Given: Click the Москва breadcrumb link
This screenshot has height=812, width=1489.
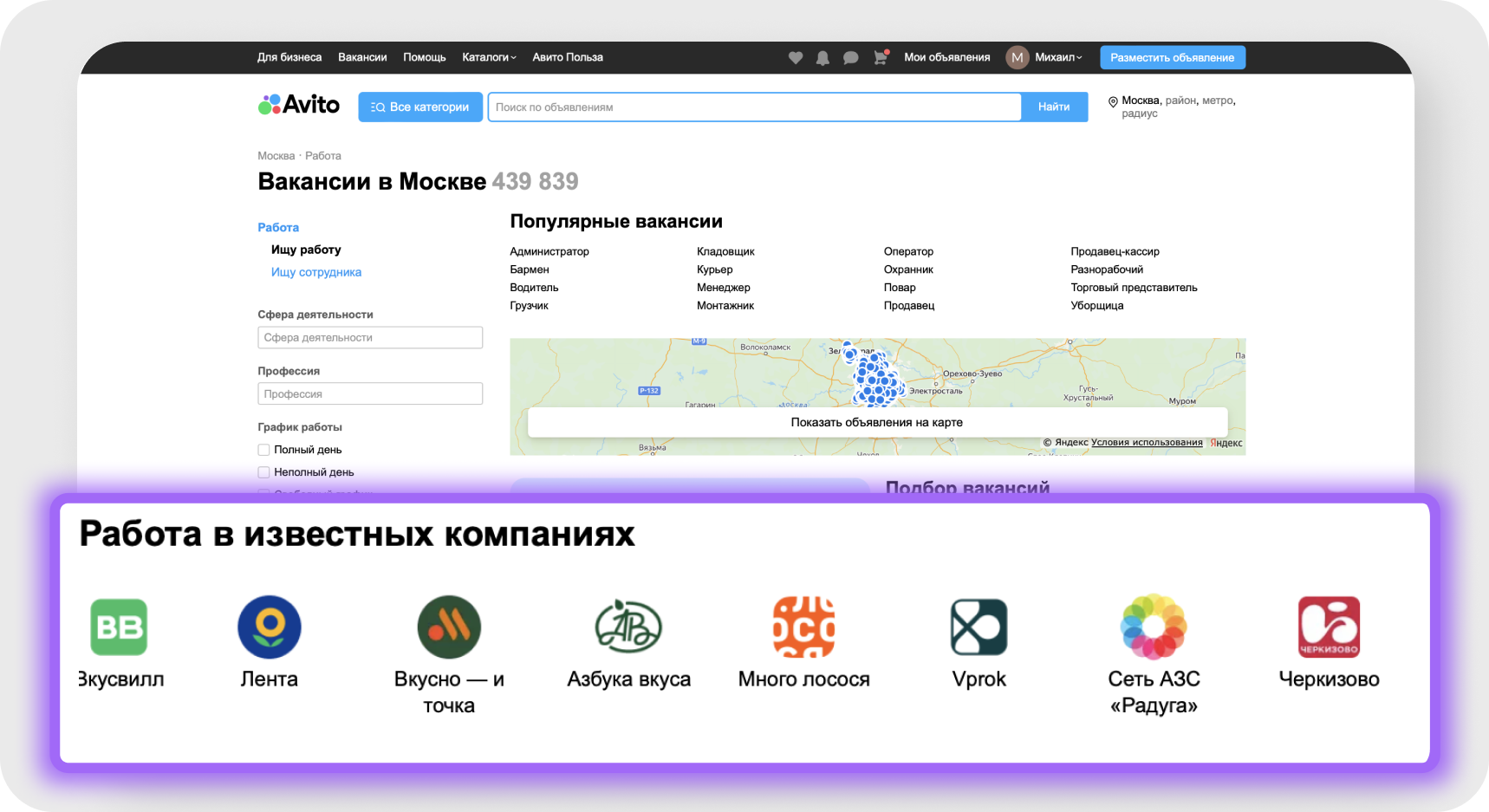Looking at the screenshot, I should coord(276,156).
